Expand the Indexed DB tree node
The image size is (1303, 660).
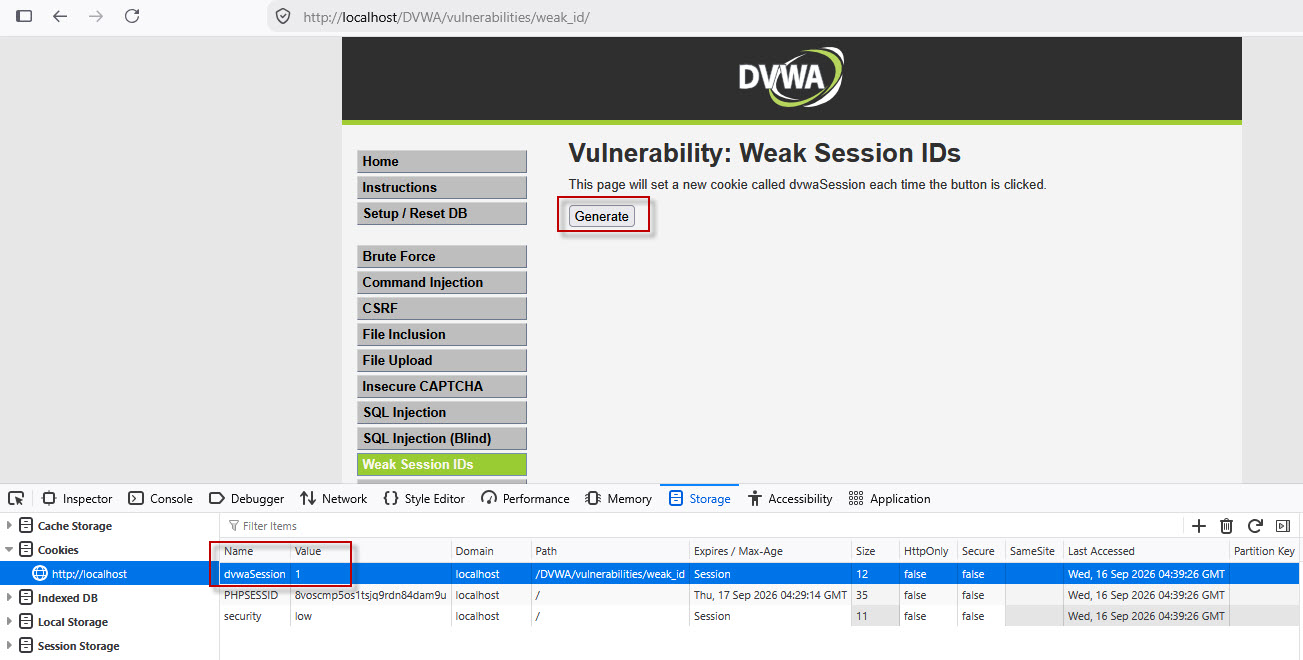point(10,598)
